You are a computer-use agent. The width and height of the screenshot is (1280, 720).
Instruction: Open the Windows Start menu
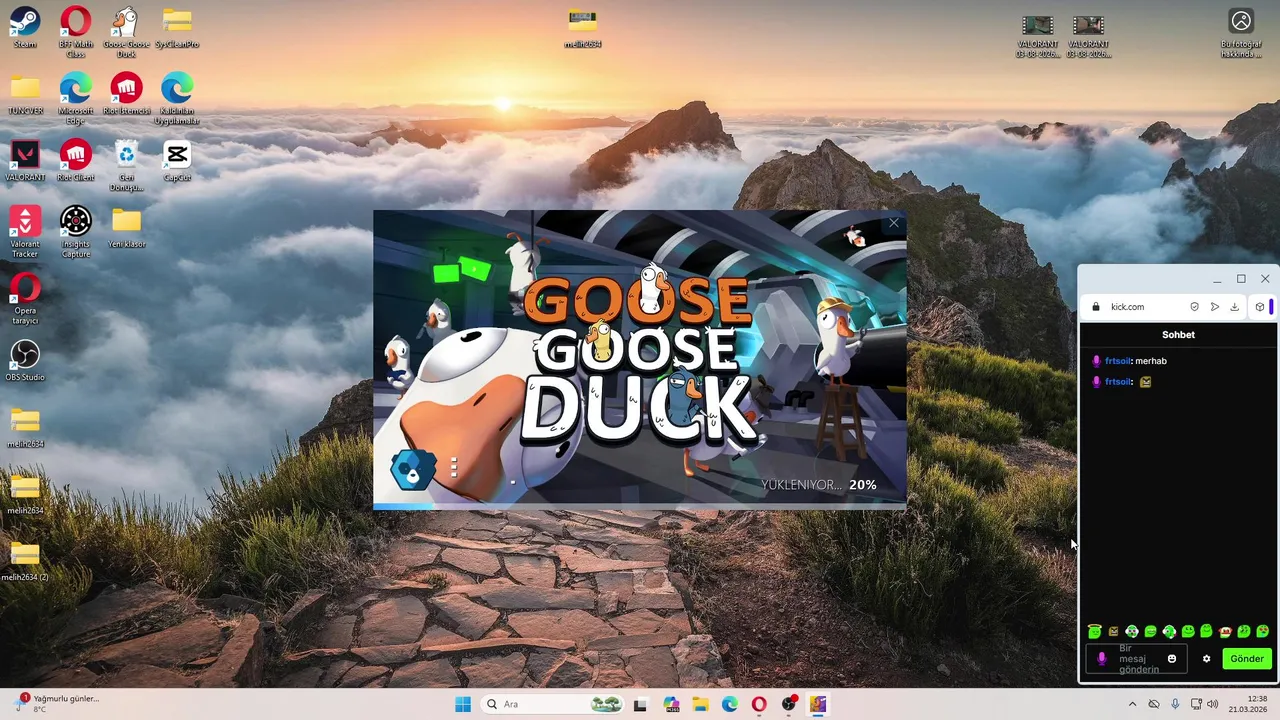[x=463, y=704]
